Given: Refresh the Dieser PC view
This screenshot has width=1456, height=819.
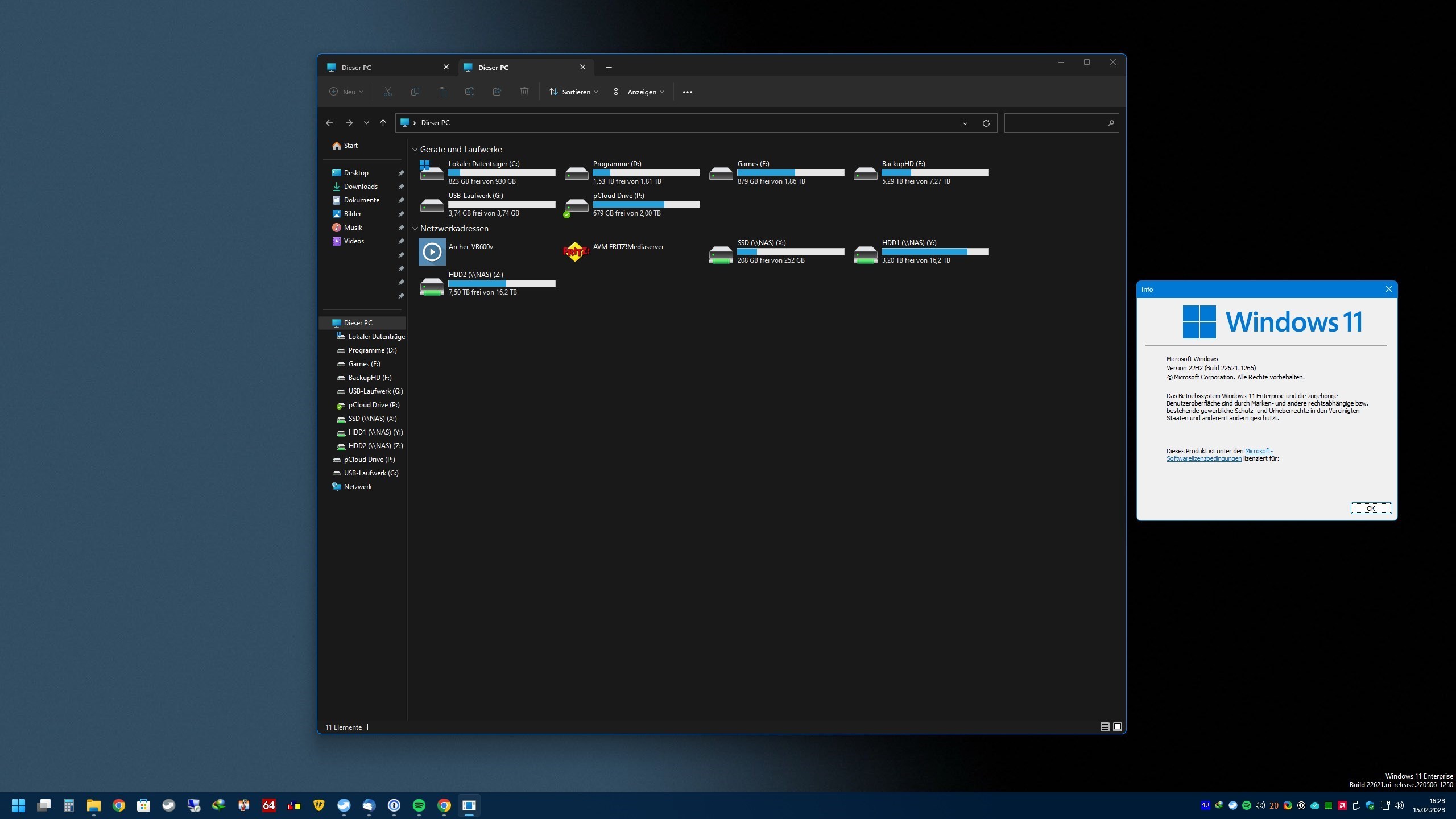Looking at the screenshot, I should (x=986, y=123).
